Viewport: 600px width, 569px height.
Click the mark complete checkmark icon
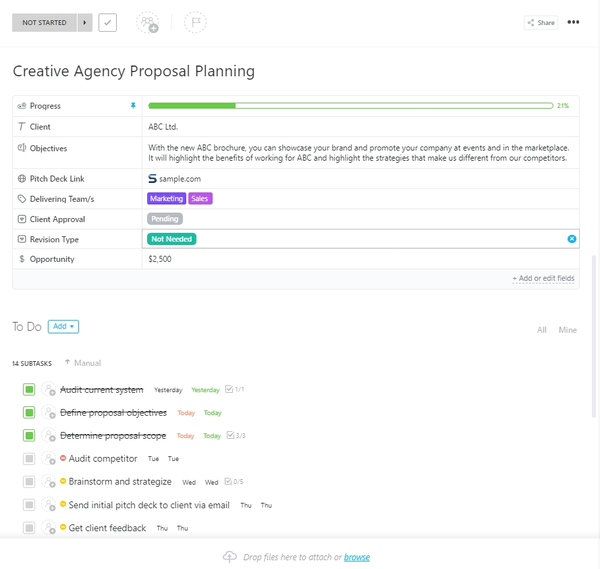tap(107, 22)
